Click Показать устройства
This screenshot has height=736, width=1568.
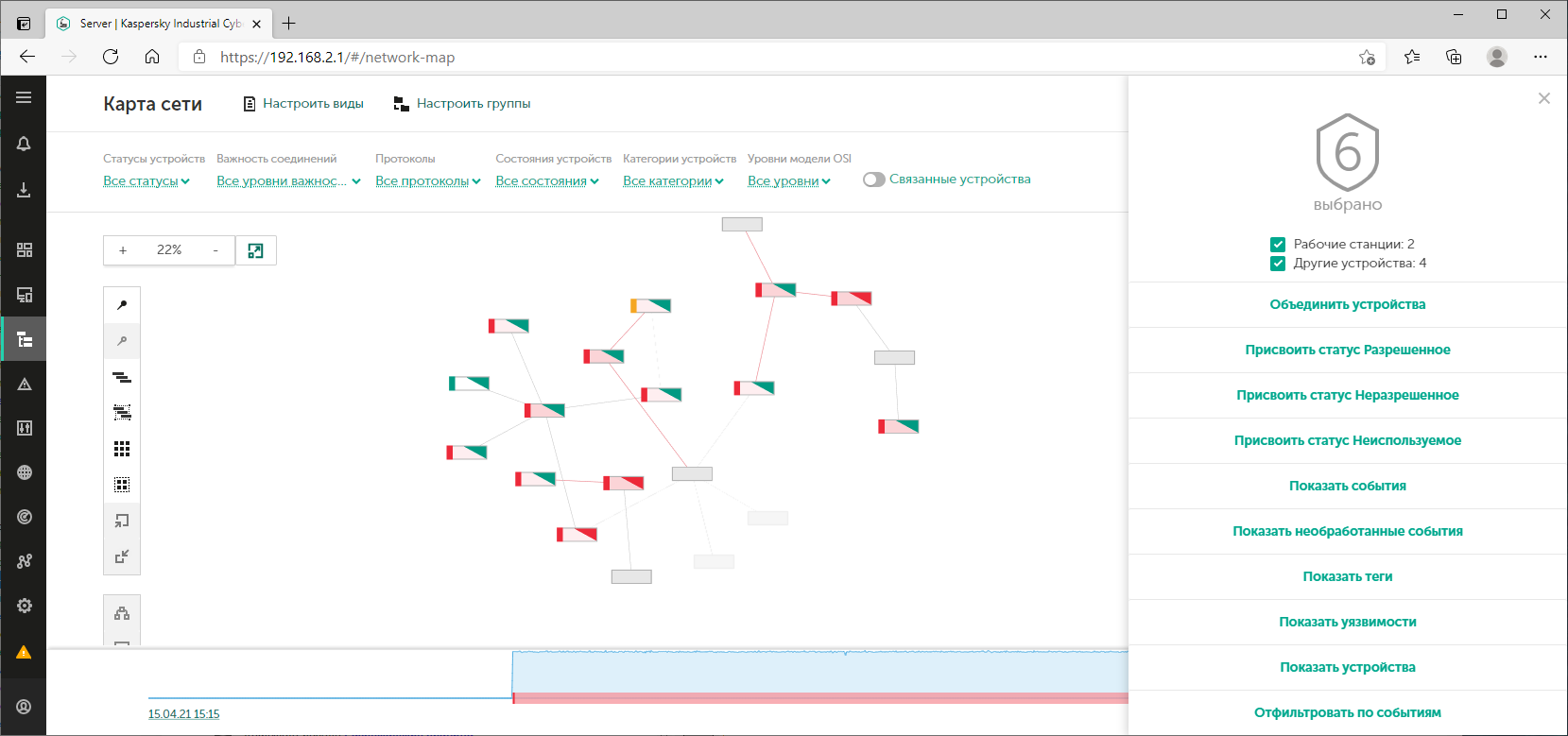1348,667
